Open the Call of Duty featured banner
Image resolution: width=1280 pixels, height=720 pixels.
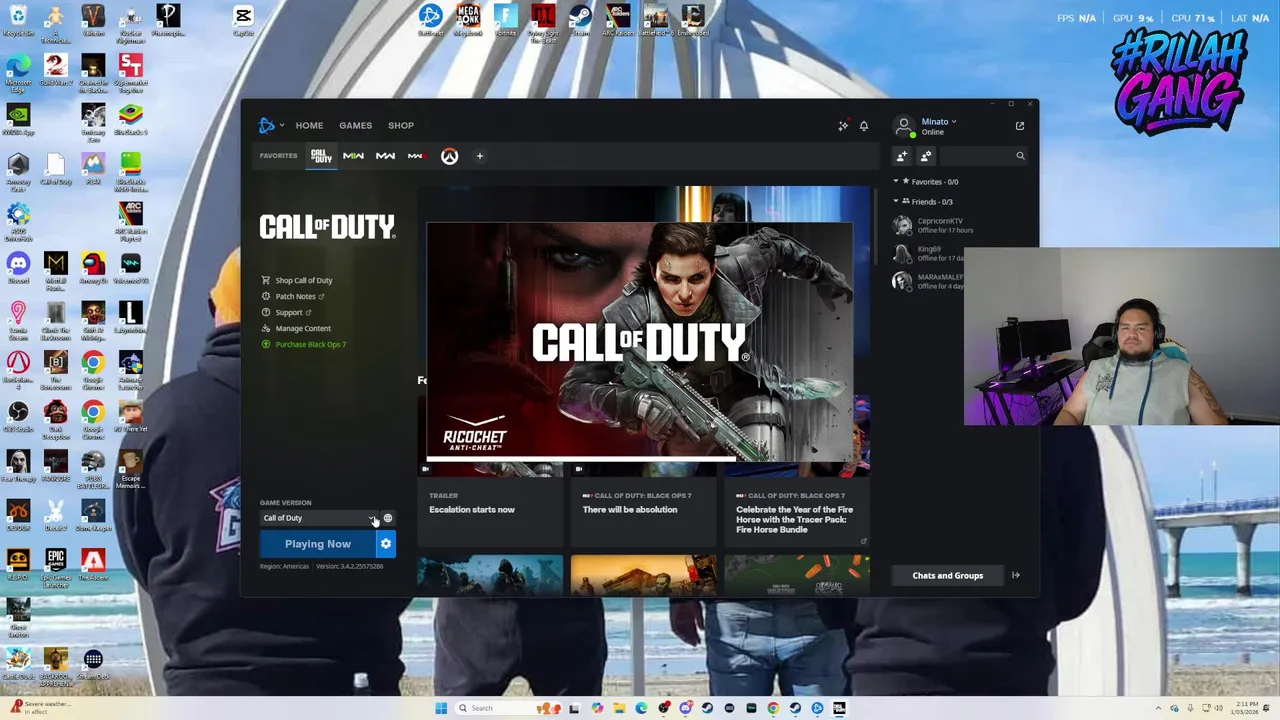640,342
